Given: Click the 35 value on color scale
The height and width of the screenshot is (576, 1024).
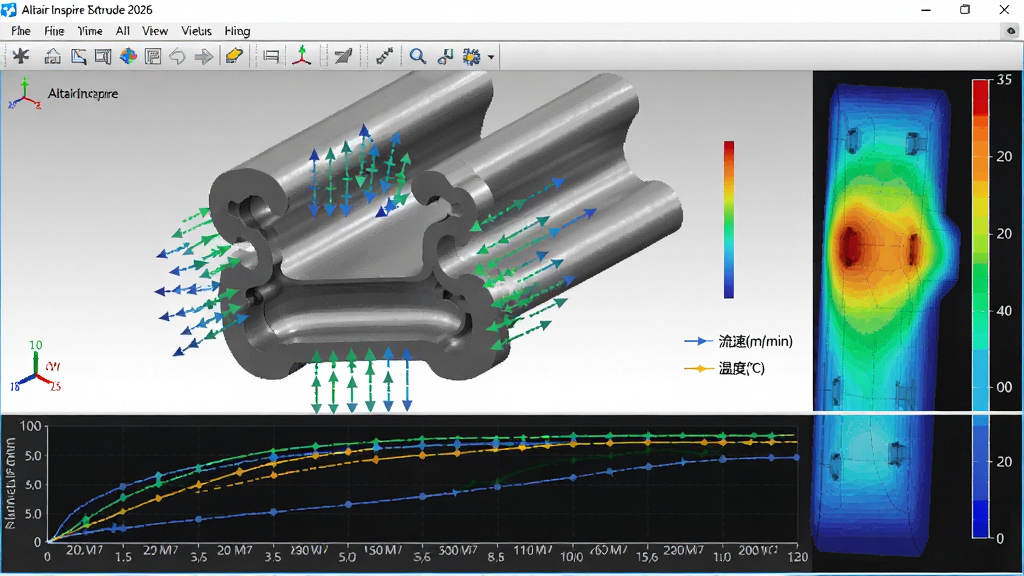Looking at the screenshot, I should coord(1004,80).
